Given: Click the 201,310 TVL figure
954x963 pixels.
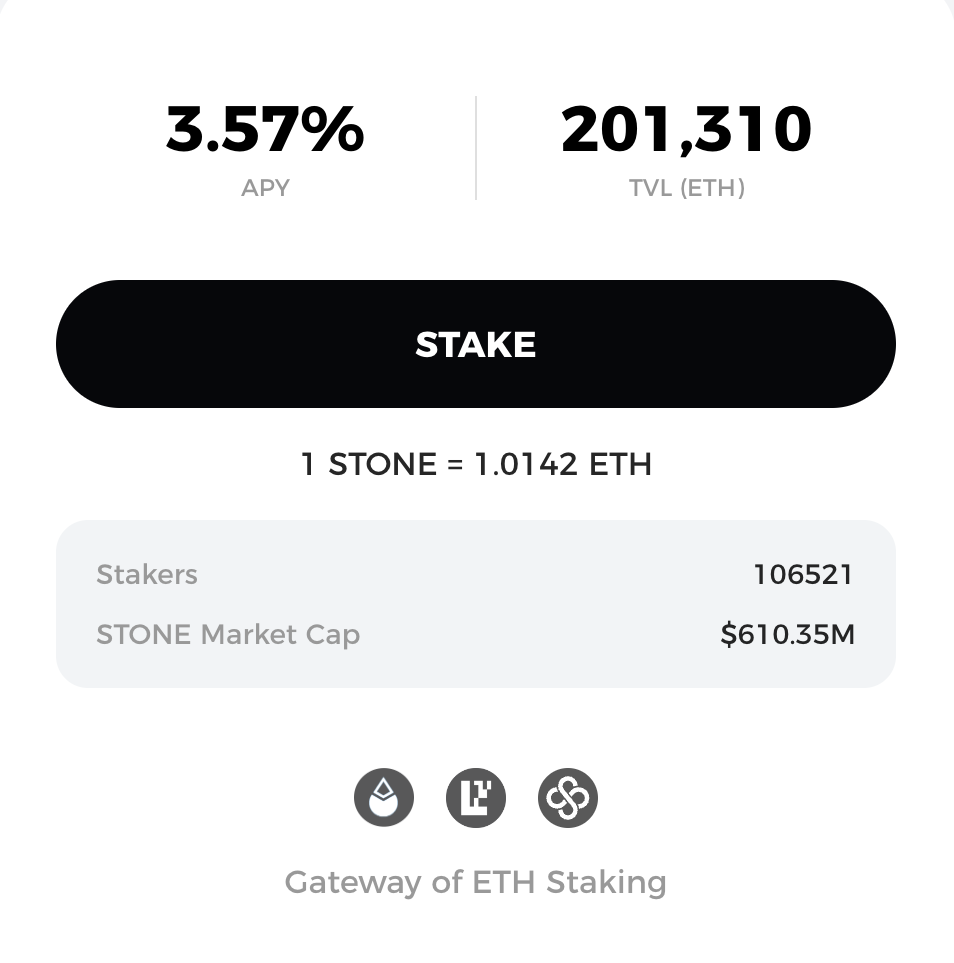Looking at the screenshot, I should pyautogui.click(x=688, y=129).
